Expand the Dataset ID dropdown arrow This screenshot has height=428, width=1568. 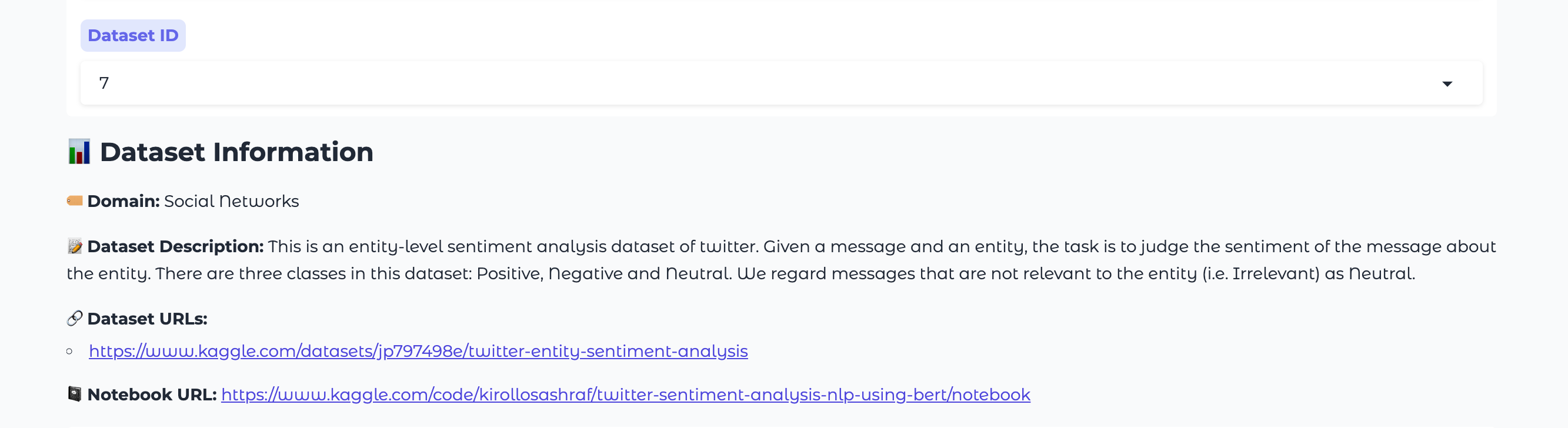click(x=1447, y=83)
